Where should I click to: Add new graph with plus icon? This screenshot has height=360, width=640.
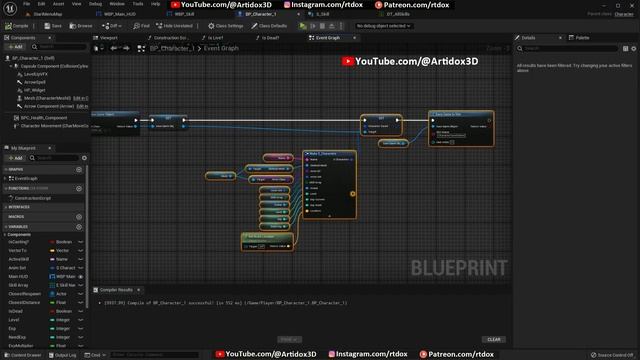[79, 169]
